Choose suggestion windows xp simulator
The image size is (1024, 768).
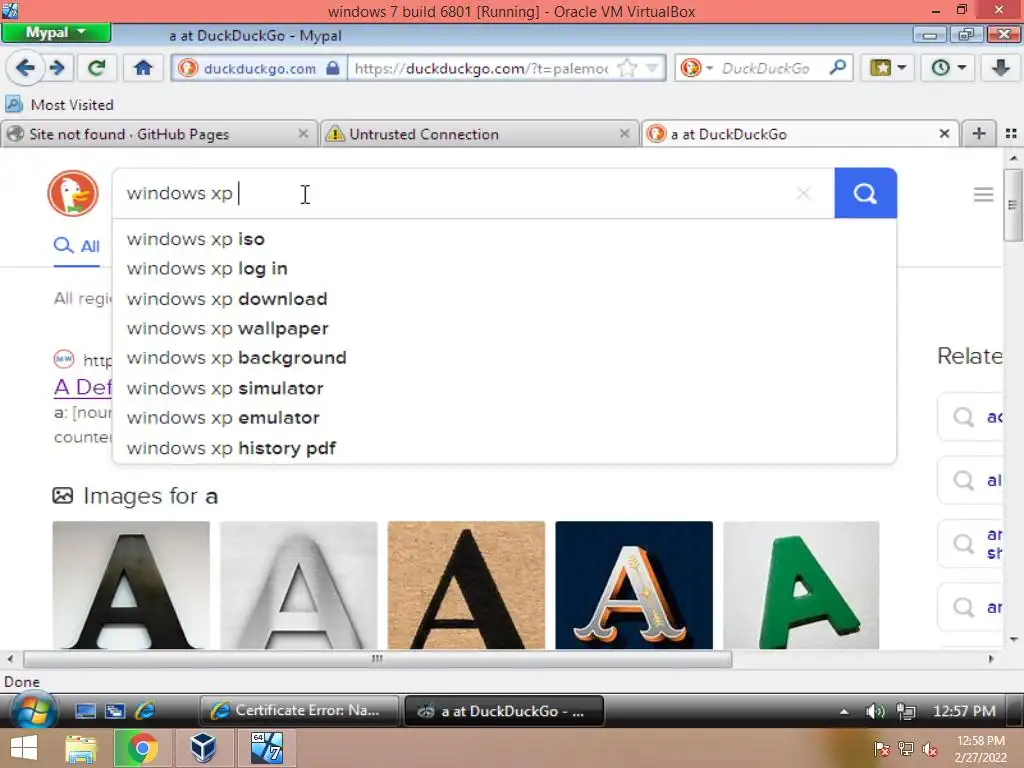point(504,388)
